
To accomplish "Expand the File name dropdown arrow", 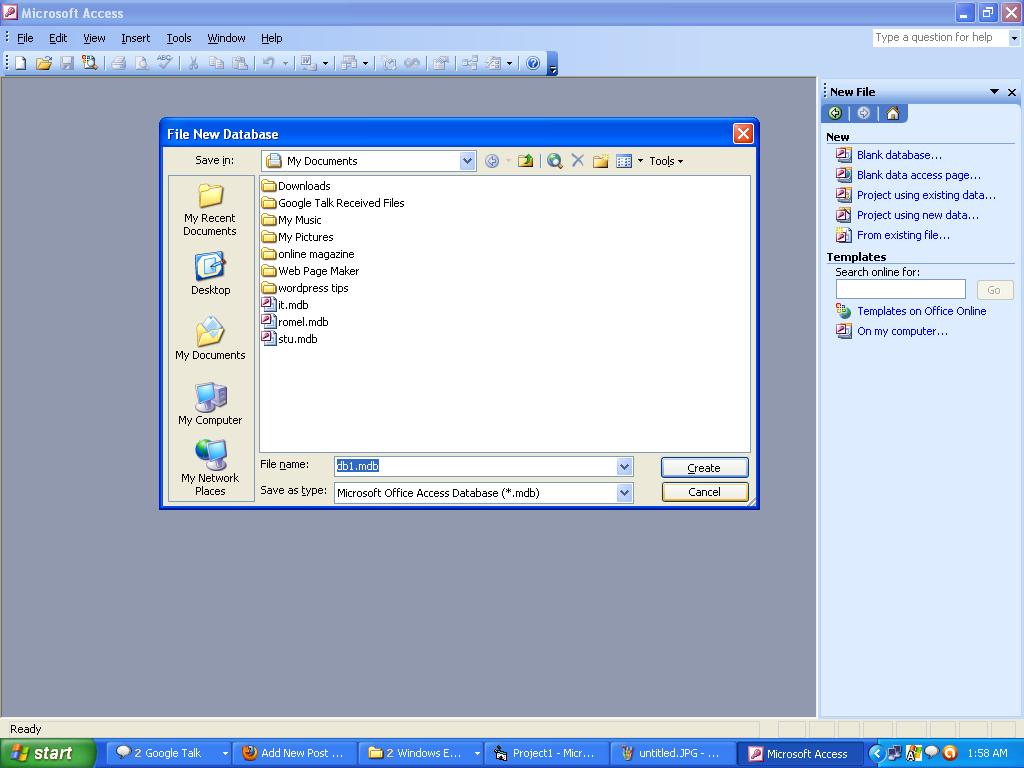I will point(624,466).
